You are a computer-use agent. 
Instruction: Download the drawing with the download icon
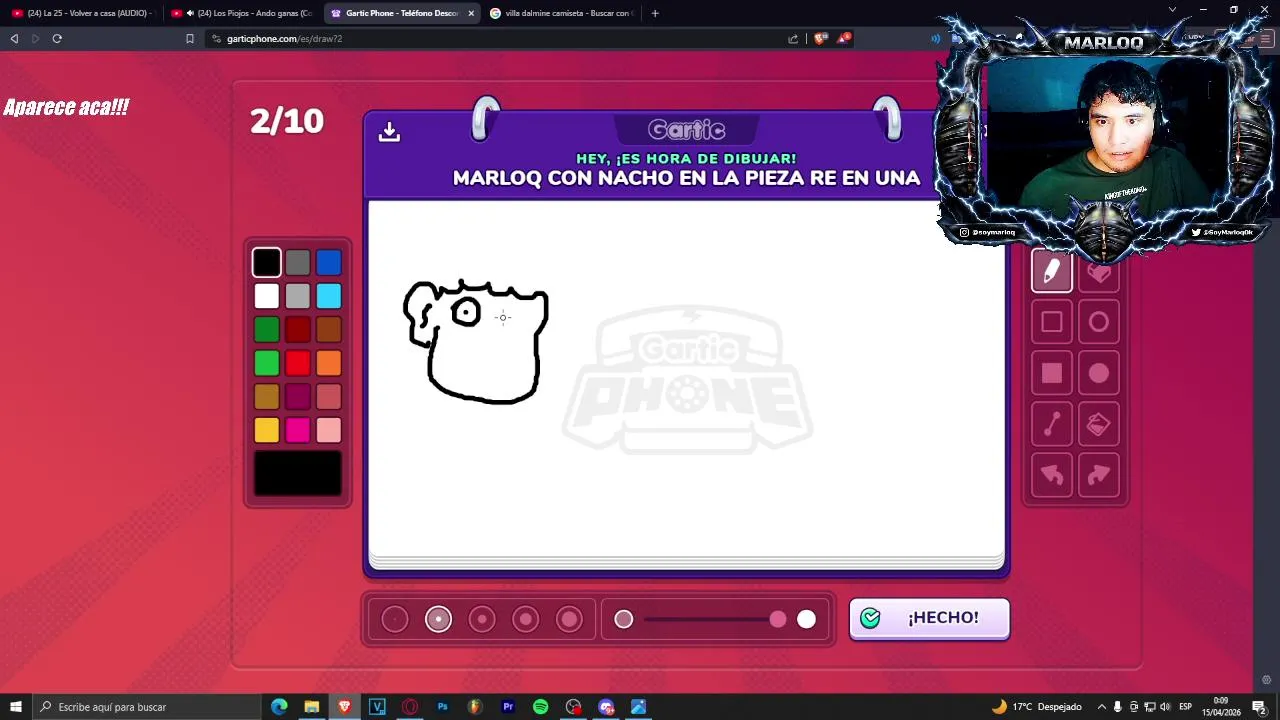click(389, 132)
